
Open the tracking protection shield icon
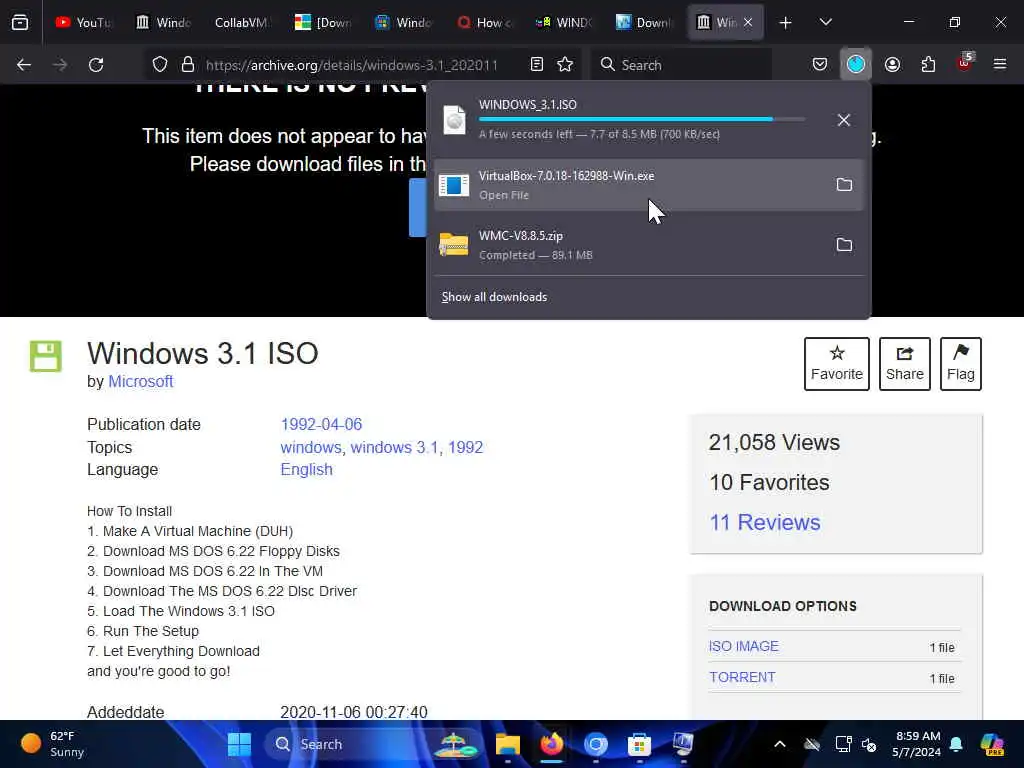point(160,65)
